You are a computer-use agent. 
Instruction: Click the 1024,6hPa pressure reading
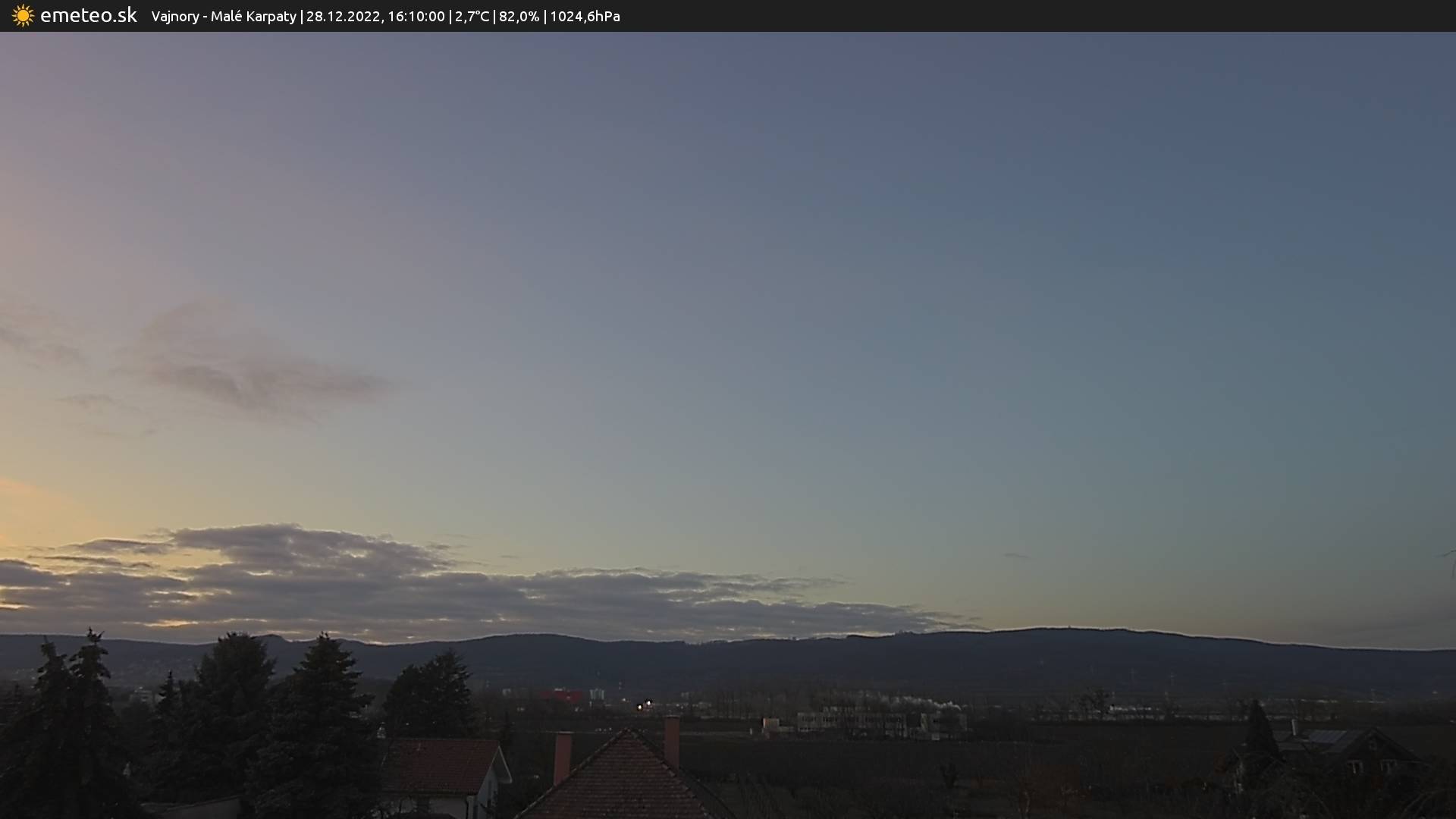pos(584,16)
